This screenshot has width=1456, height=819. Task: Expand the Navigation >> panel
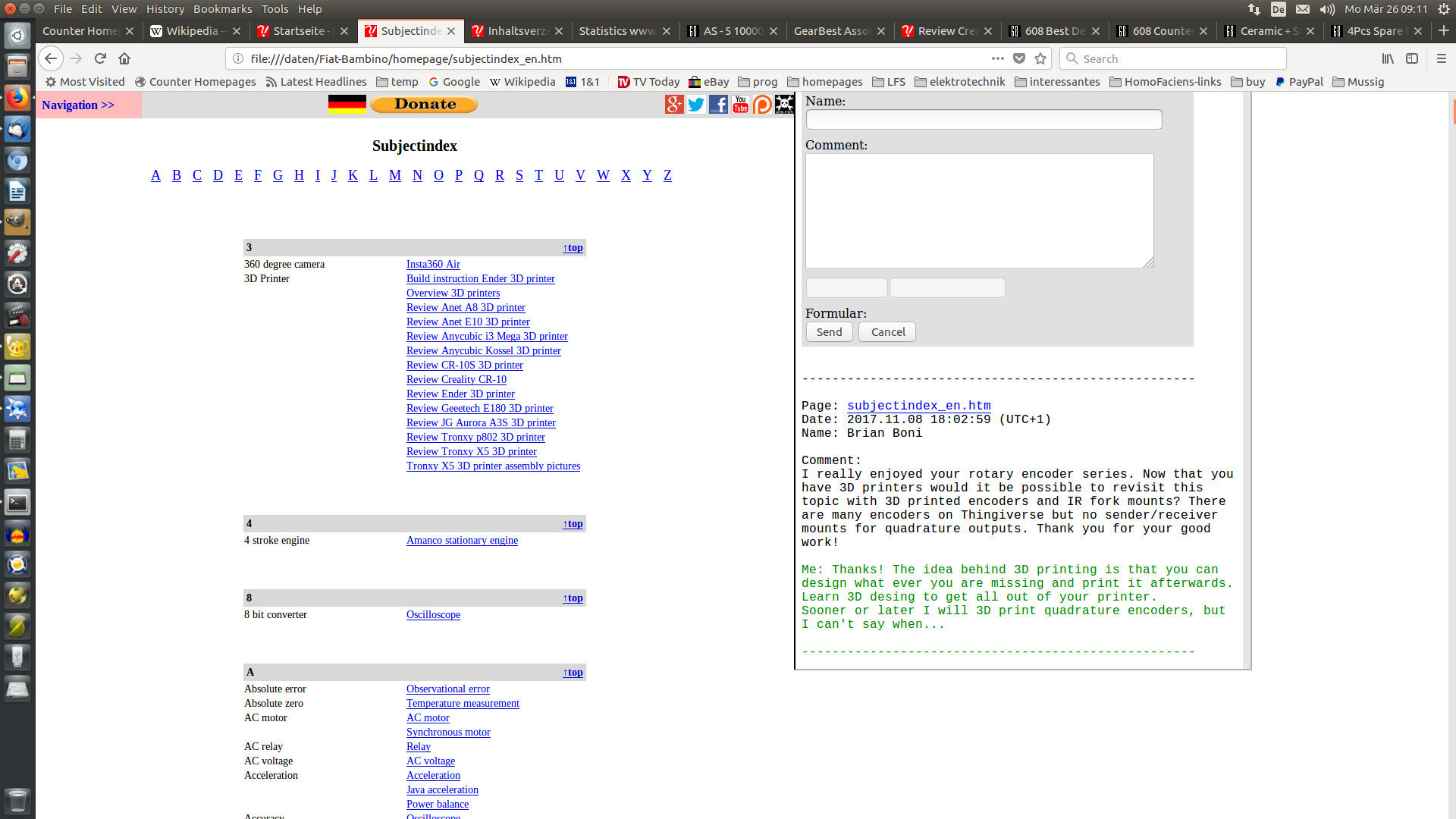click(x=78, y=105)
